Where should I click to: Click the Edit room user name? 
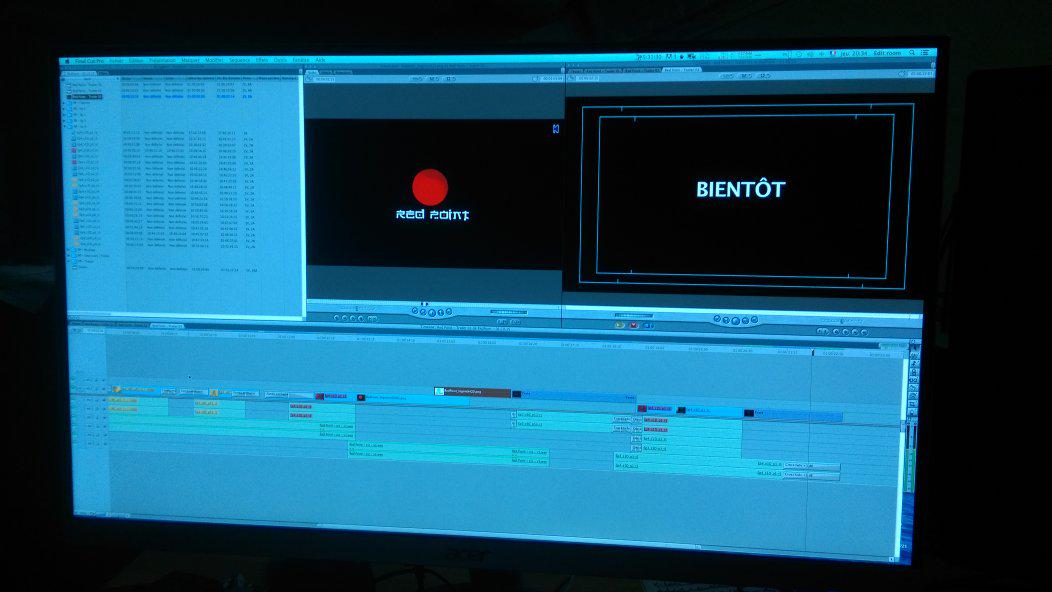click(x=888, y=52)
